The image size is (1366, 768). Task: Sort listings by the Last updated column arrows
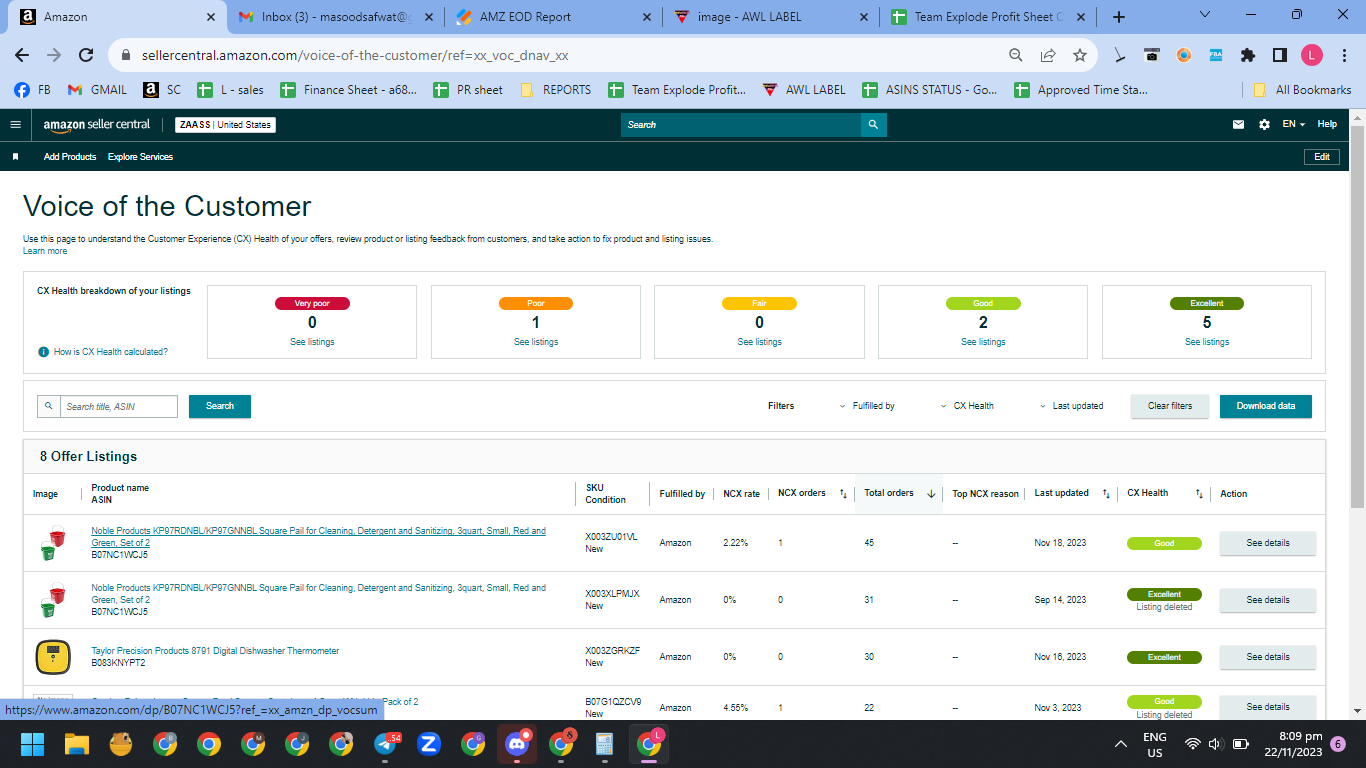(x=1106, y=494)
